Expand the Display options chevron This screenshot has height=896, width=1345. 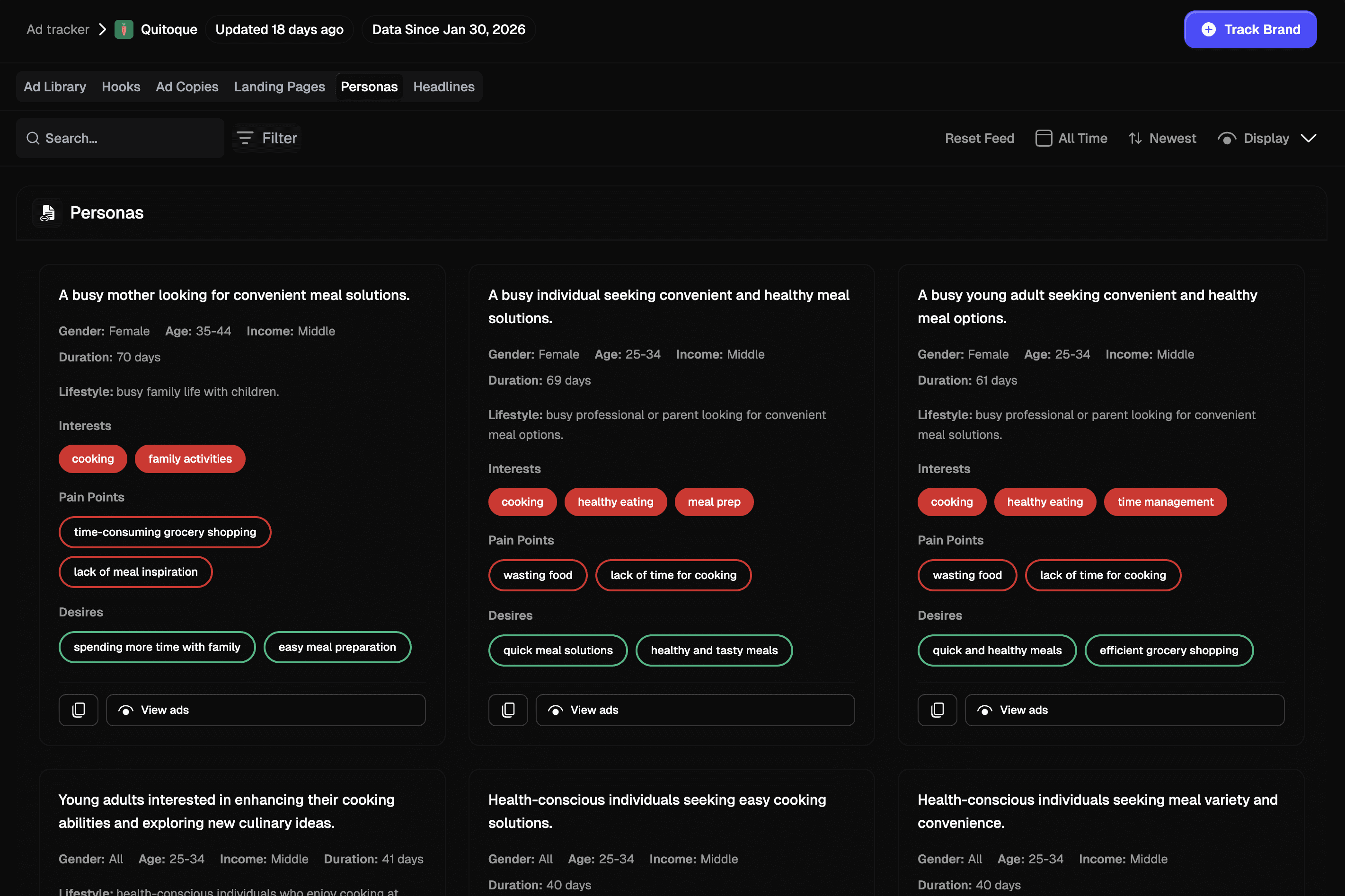pyautogui.click(x=1309, y=138)
